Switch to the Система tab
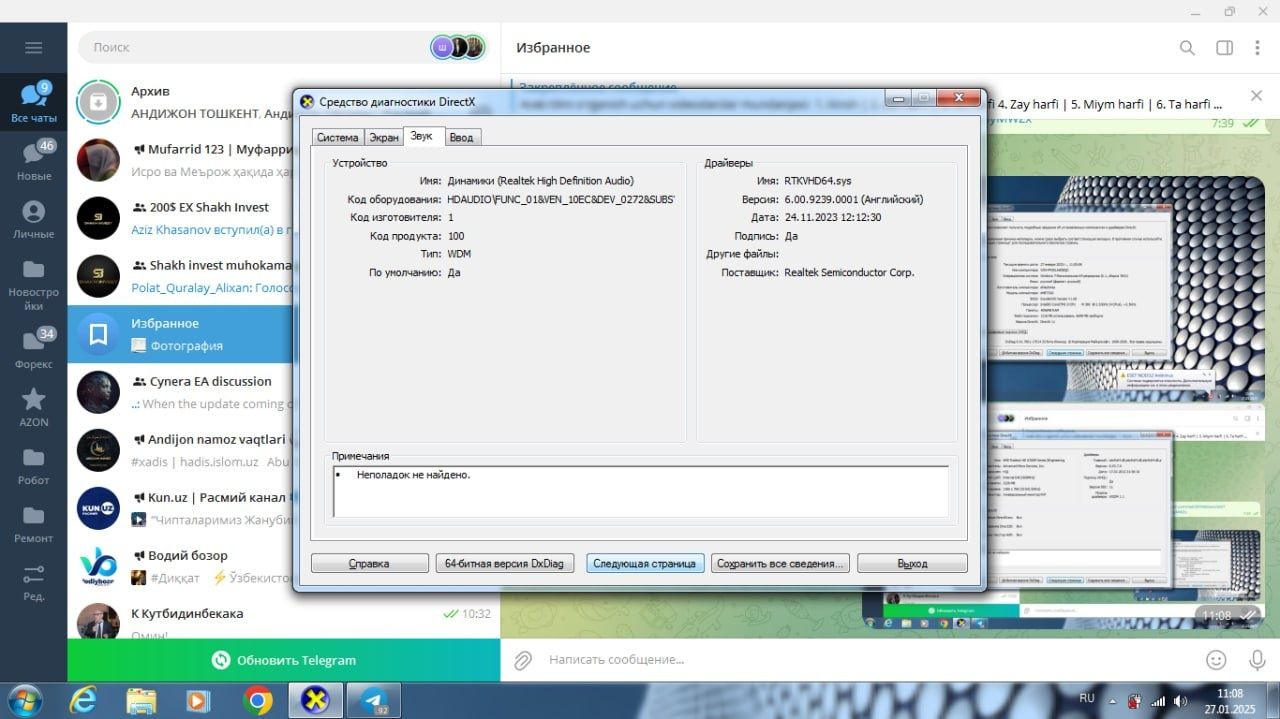The image size is (1280, 719). [337, 137]
